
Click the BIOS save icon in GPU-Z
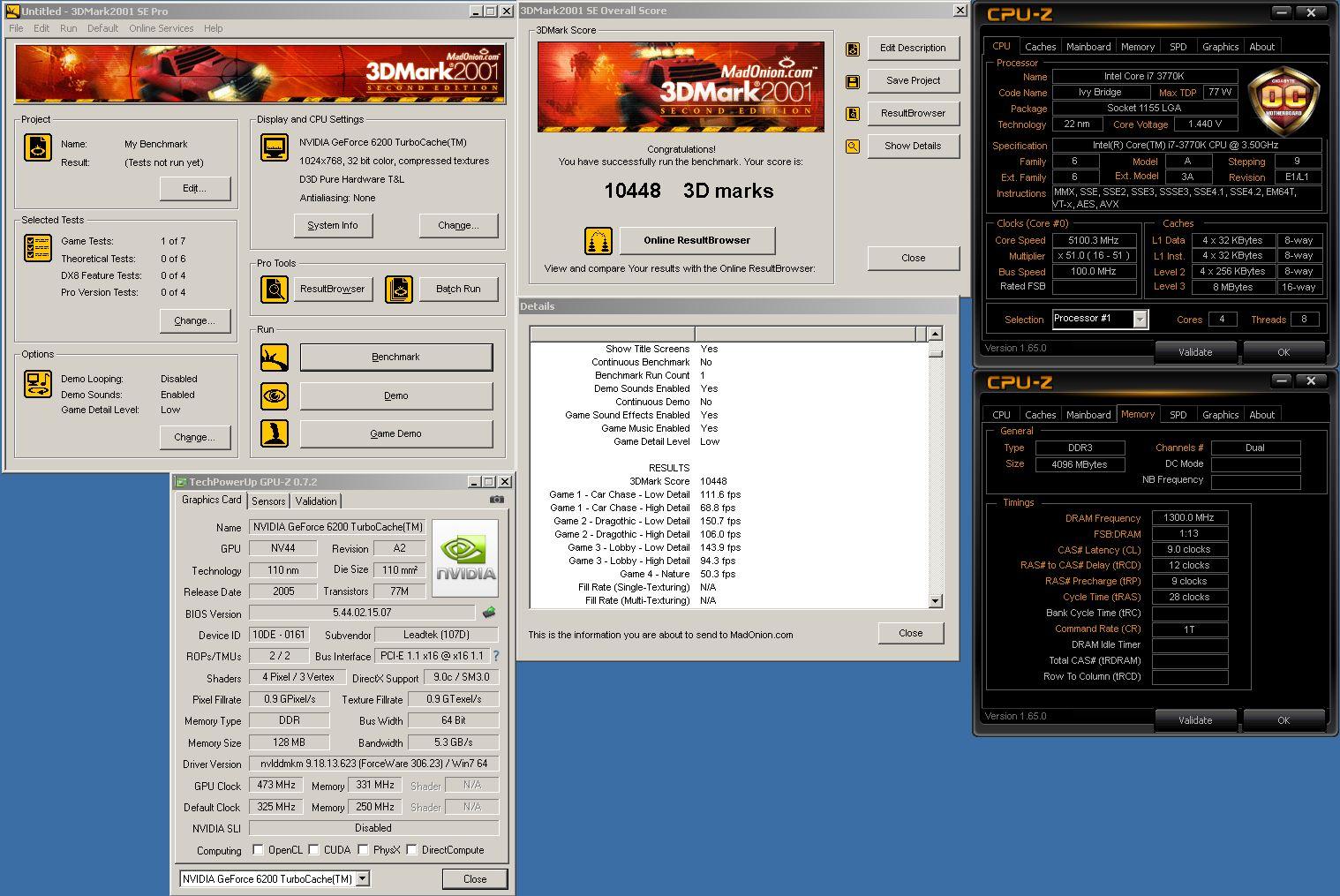[489, 612]
